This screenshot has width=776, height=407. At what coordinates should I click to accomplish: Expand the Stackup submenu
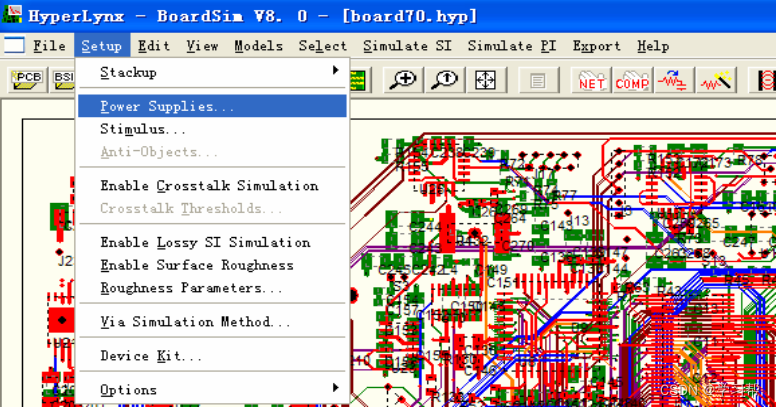pos(212,72)
